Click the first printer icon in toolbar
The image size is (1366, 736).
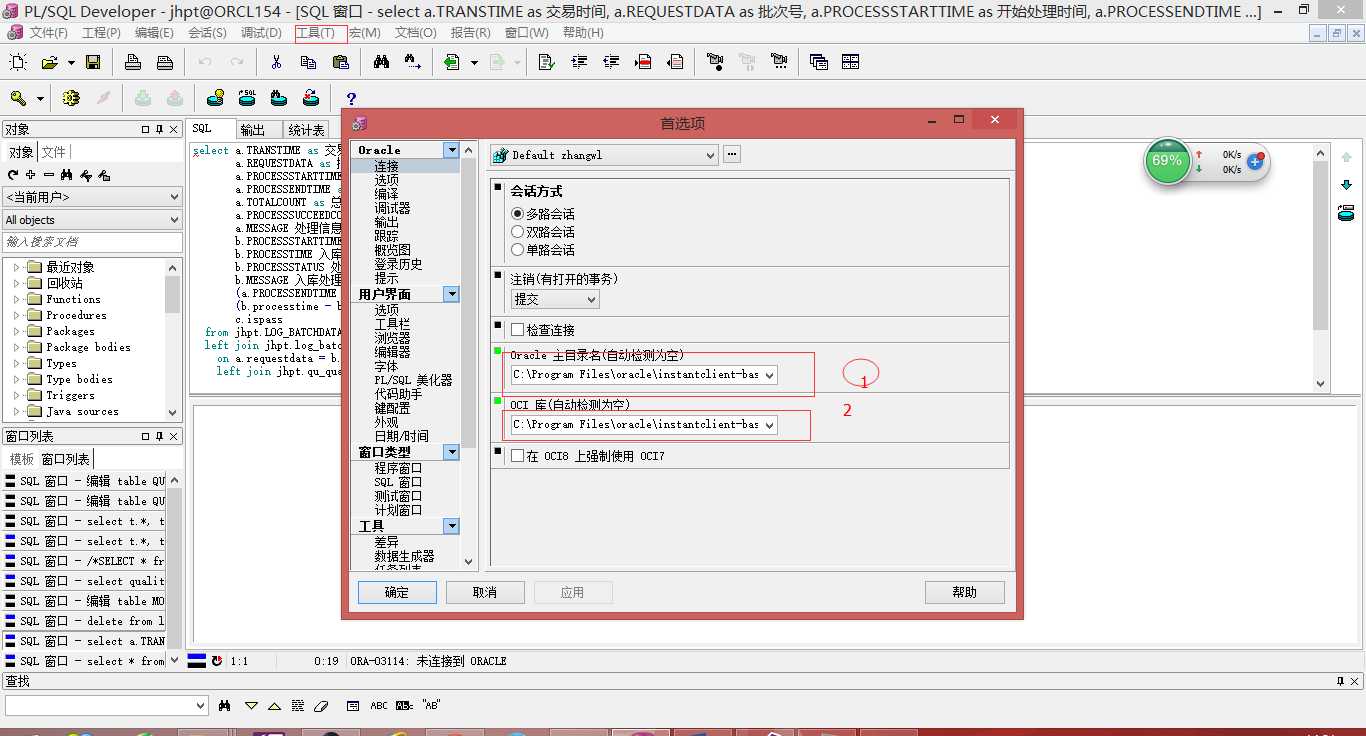tap(133, 62)
